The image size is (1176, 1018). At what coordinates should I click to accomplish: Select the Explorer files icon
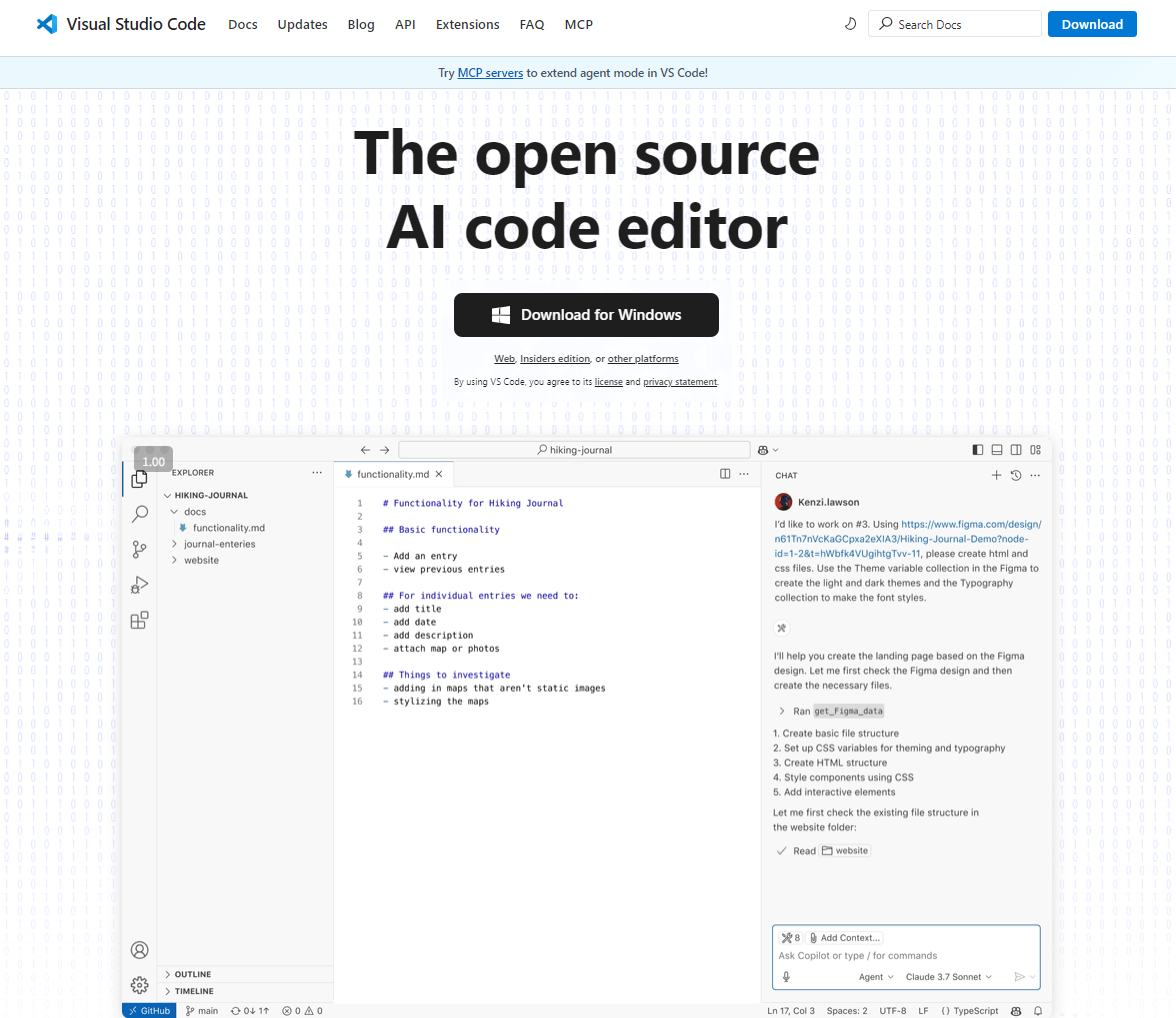(x=140, y=479)
